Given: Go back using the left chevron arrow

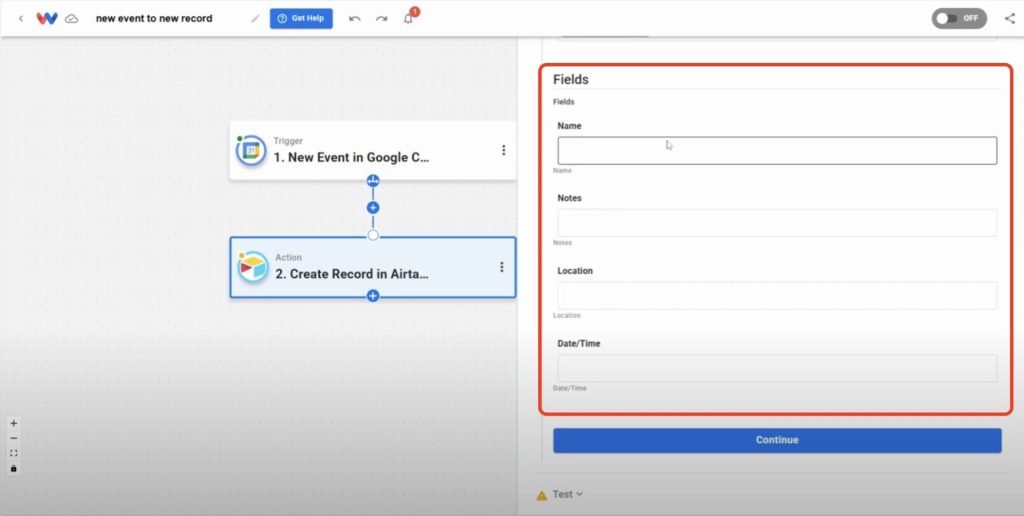Looking at the screenshot, I should pyautogui.click(x=21, y=18).
